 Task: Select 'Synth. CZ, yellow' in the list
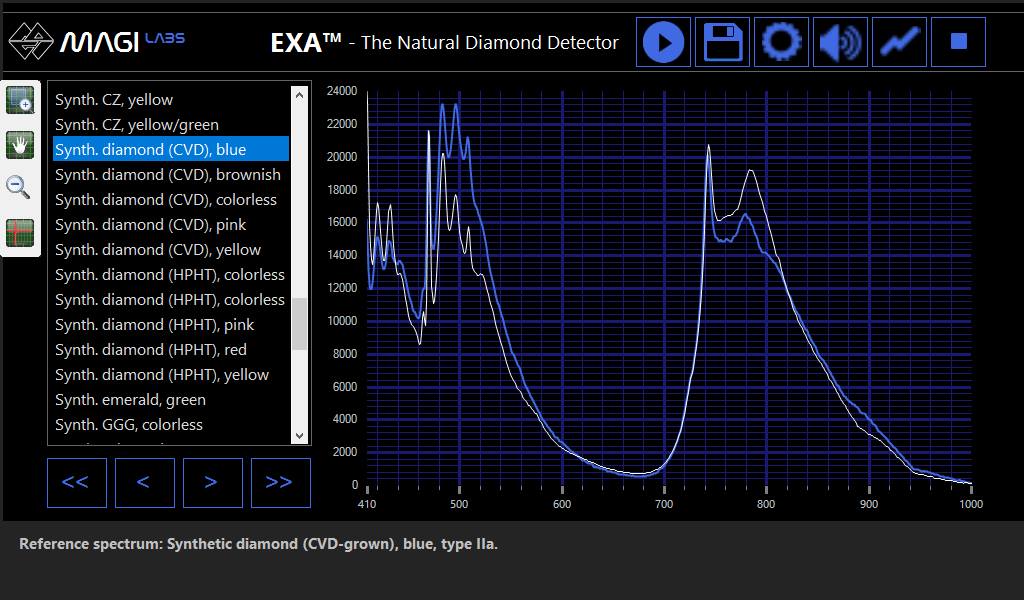pyautogui.click(x=170, y=99)
